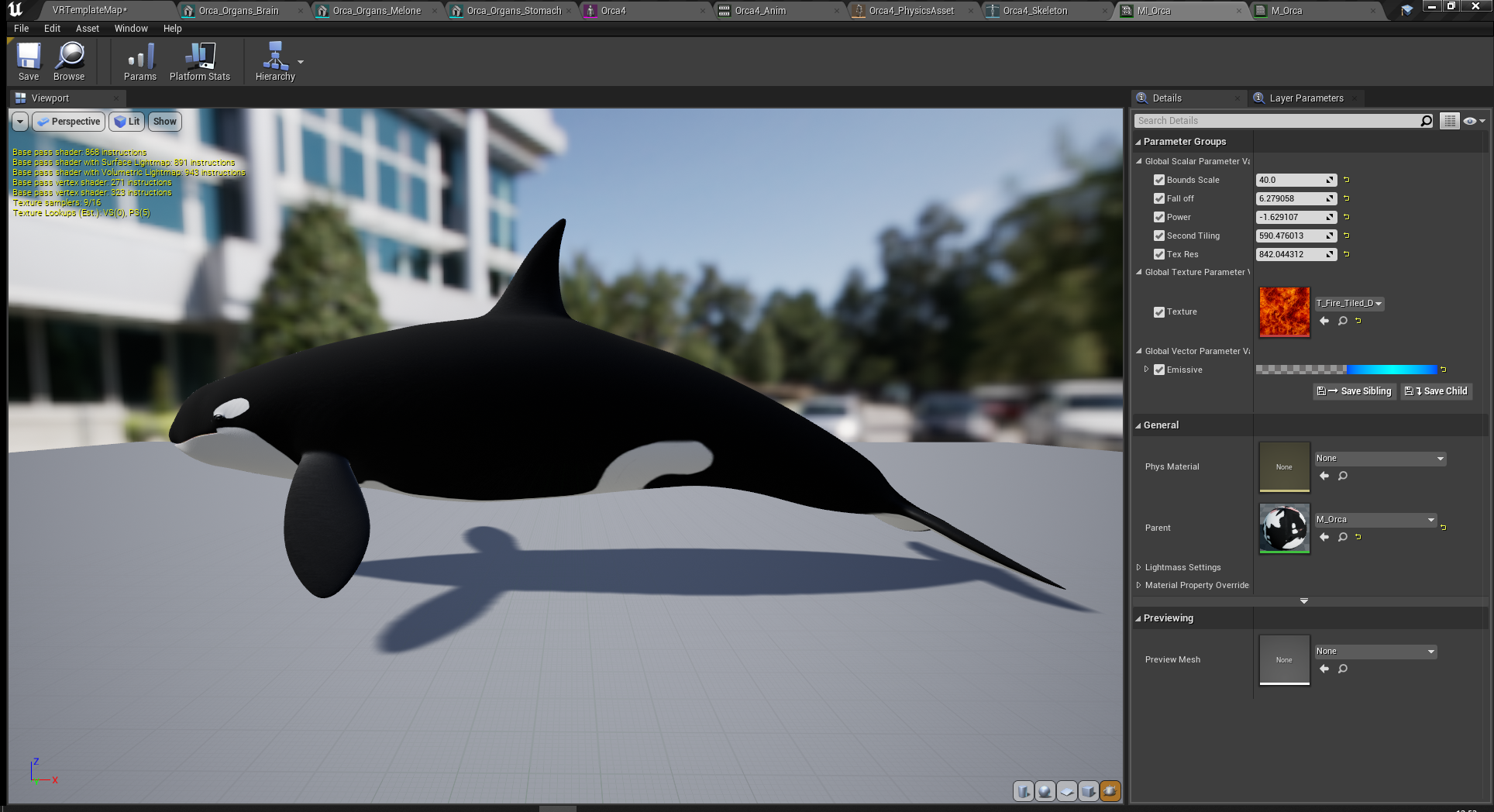Disable the Emissive parameter override
The width and height of the screenshot is (1494, 812).
1159,370
